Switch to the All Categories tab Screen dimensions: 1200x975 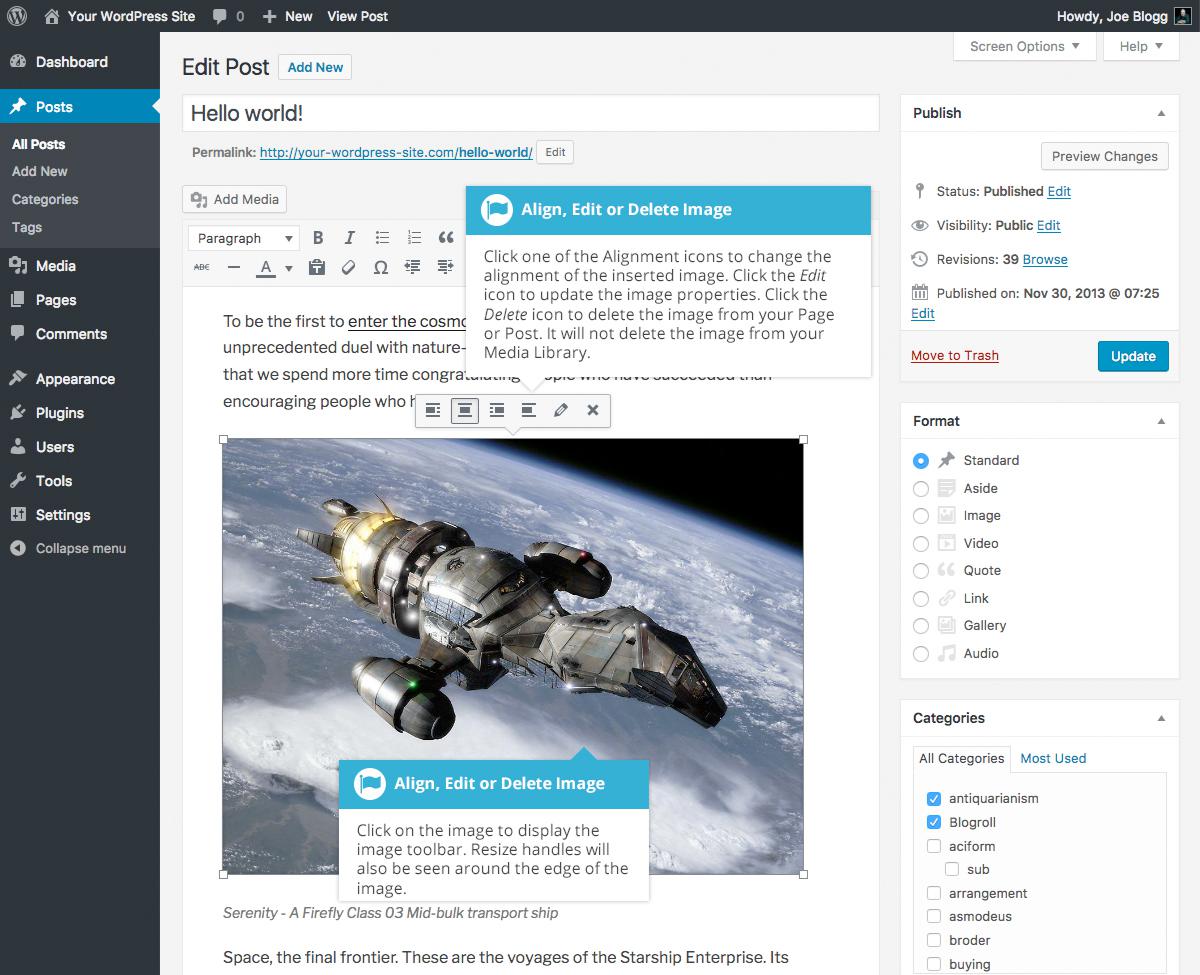click(x=961, y=758)
